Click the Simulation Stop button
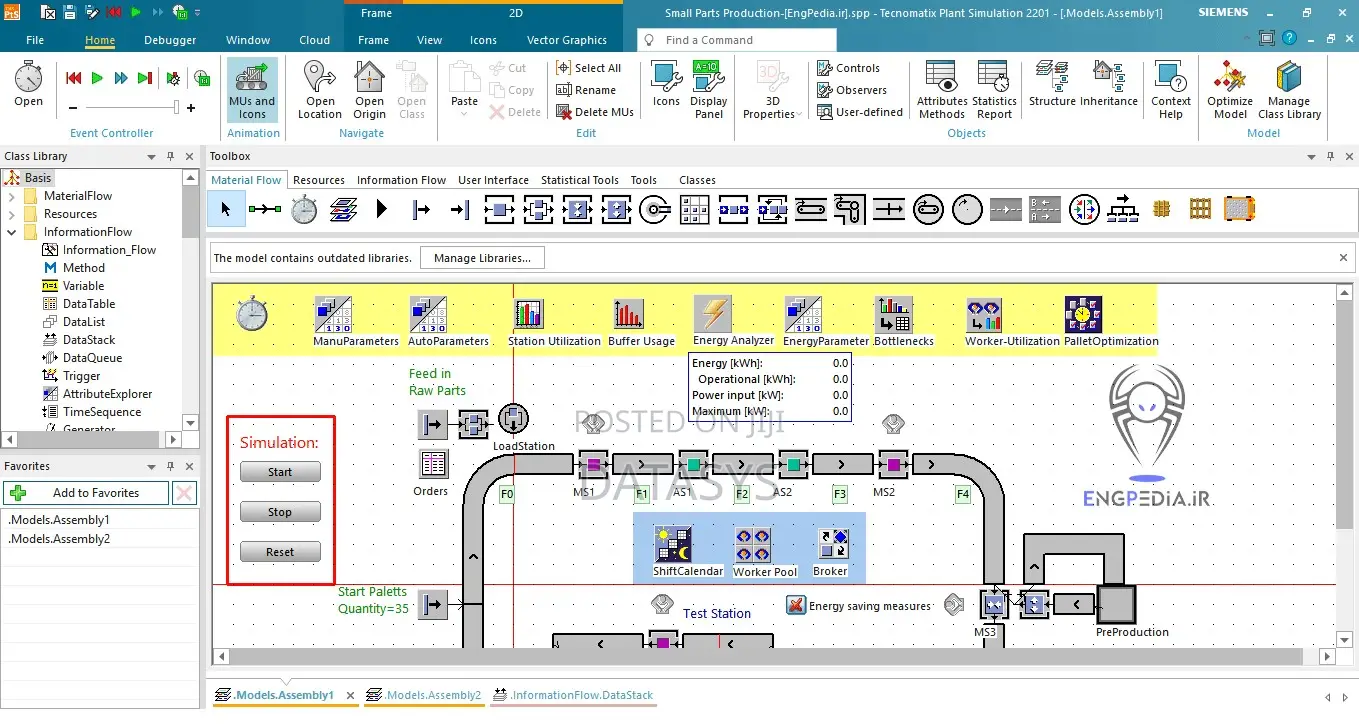Viewport: 1359px width, 728px height. pos(280,512)
